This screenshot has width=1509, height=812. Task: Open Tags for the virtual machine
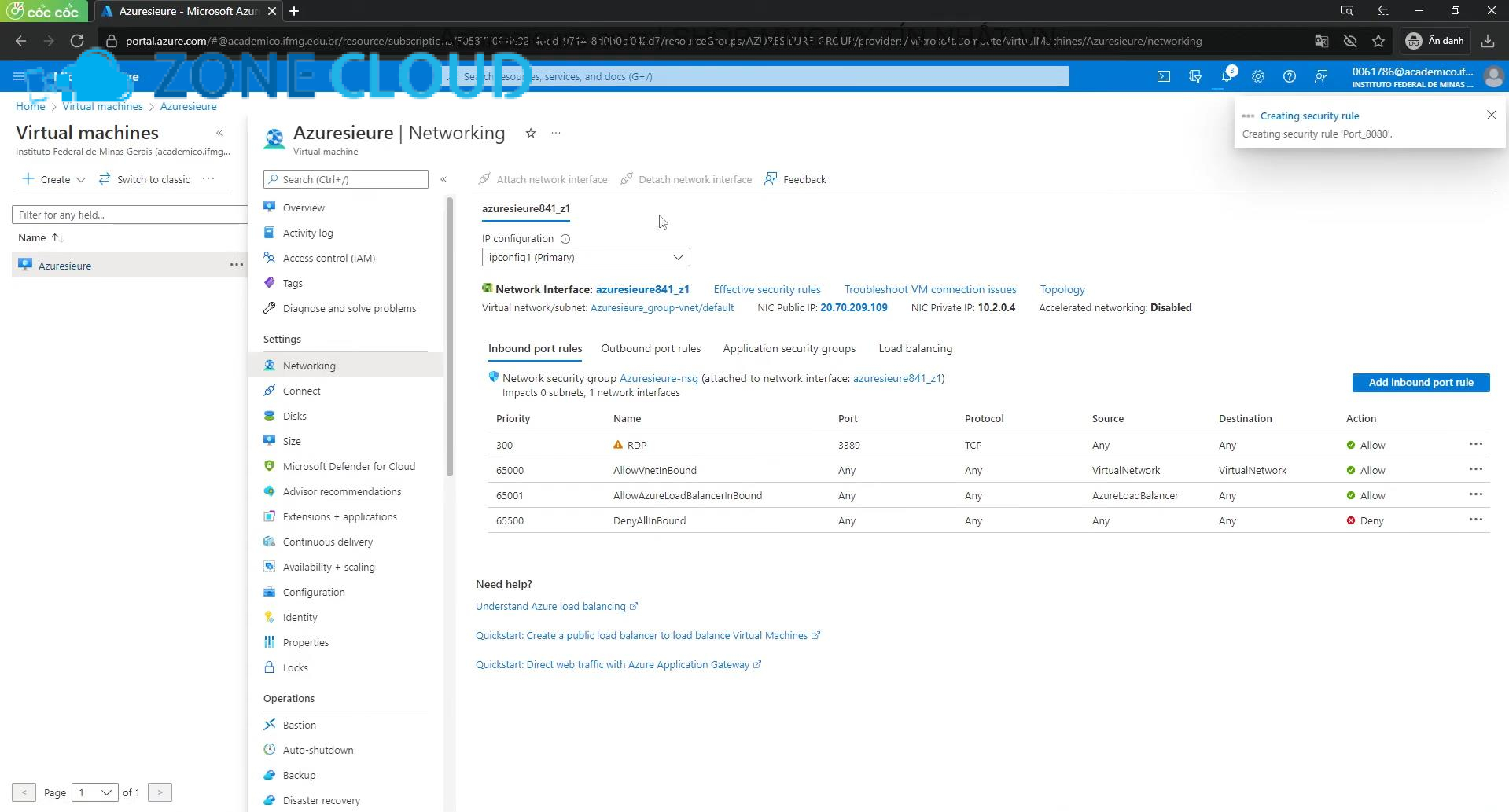(292, 282)
